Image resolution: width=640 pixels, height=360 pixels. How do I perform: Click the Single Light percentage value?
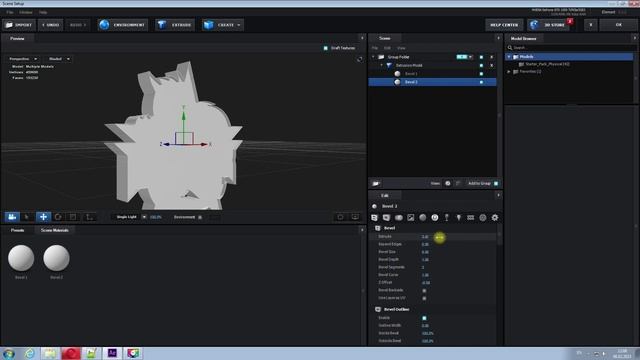tap(156, 217)
